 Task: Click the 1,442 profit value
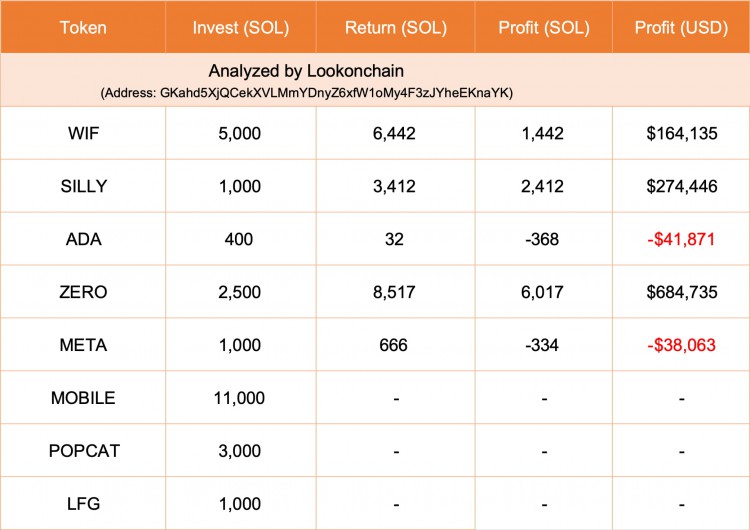[542, 133]
